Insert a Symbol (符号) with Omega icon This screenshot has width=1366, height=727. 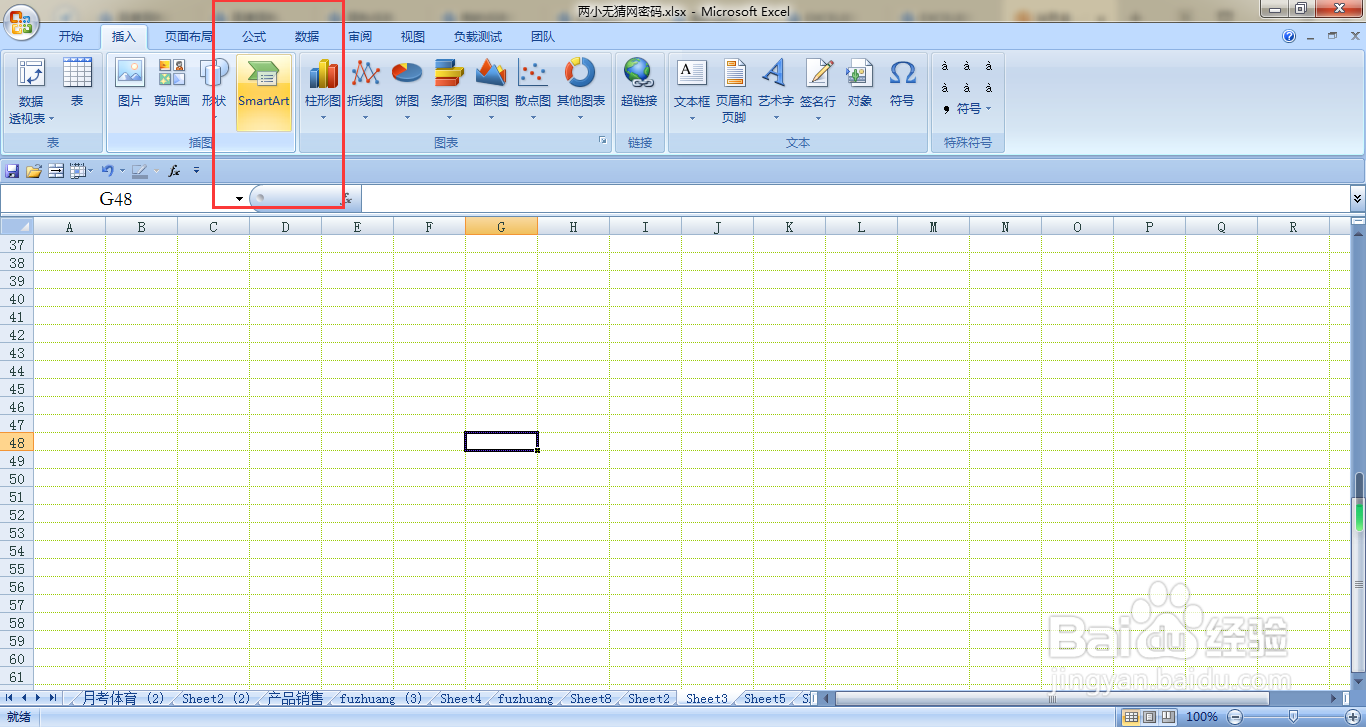(902, 91)
